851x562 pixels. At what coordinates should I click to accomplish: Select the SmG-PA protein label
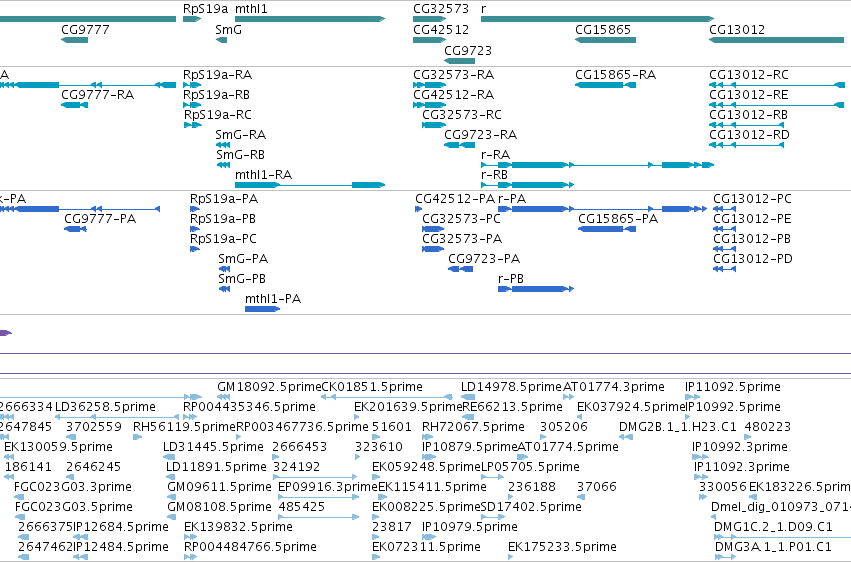pyautogui.click(x=243, y=259)
